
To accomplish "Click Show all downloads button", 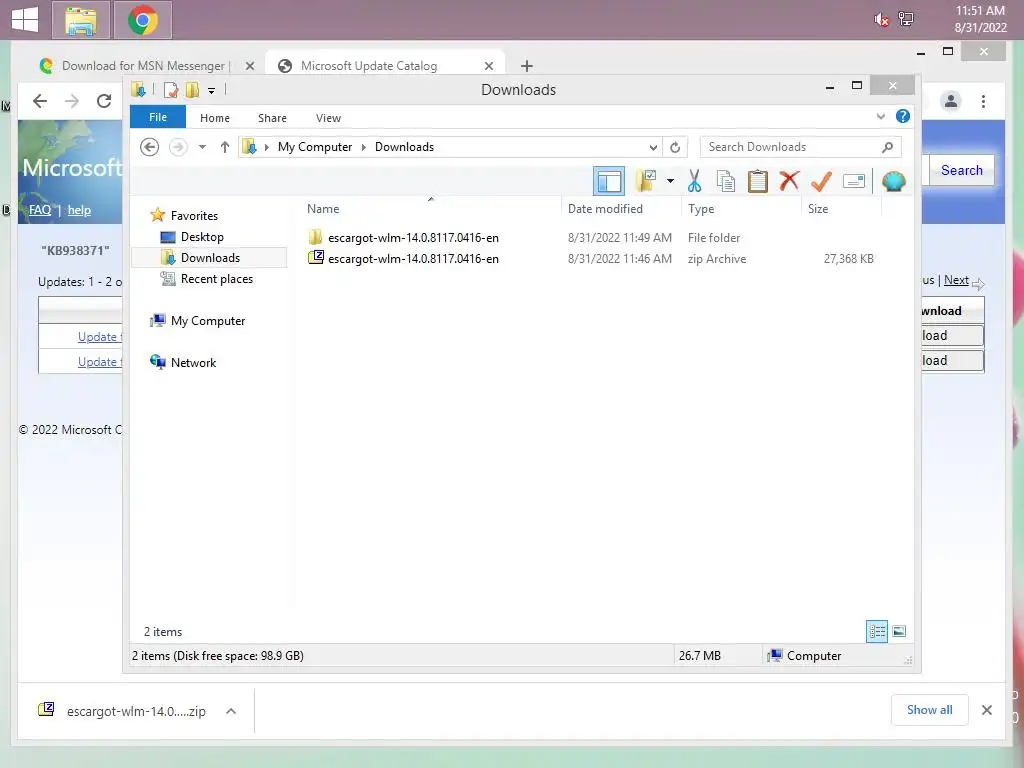I will pos(929,710).
